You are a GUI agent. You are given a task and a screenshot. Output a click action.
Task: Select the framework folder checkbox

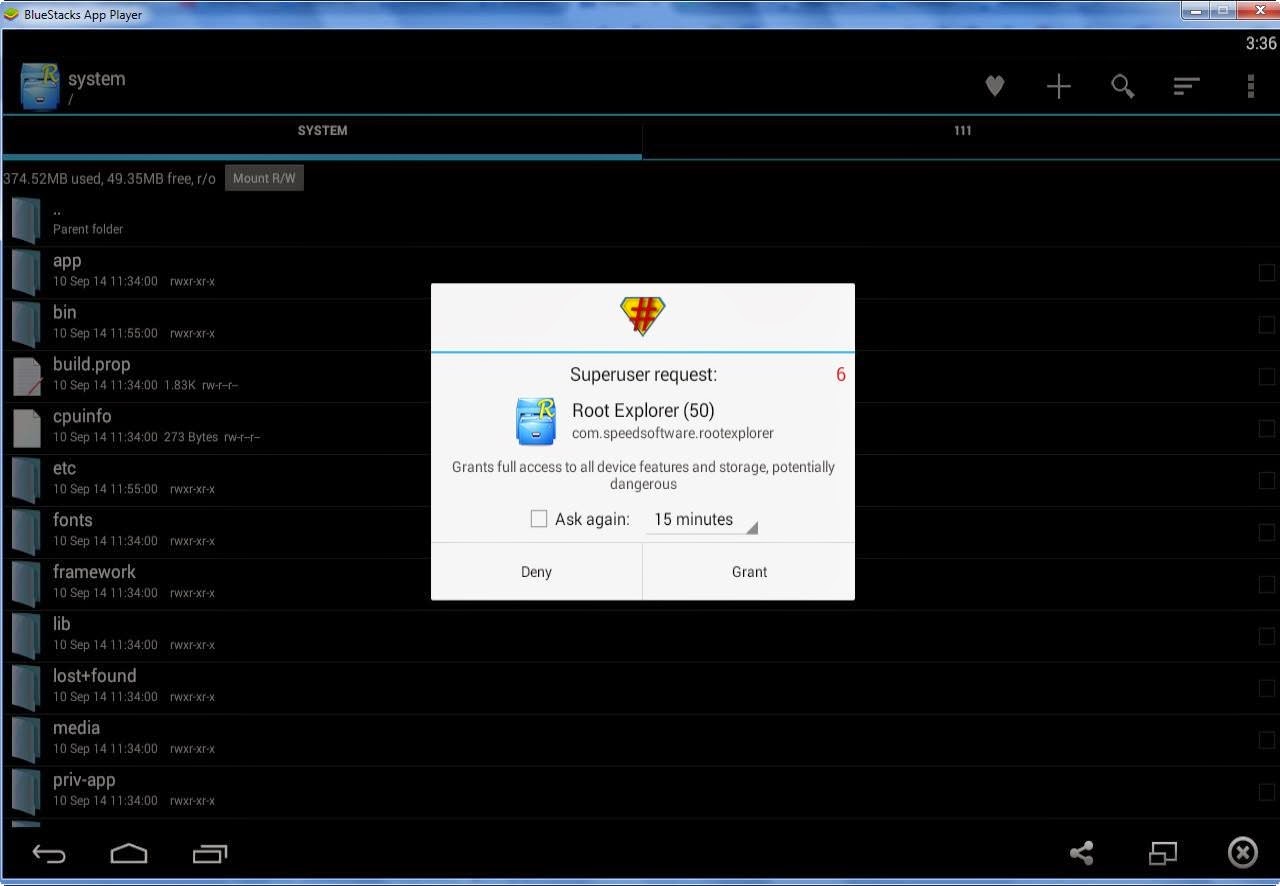point(1267,584)
